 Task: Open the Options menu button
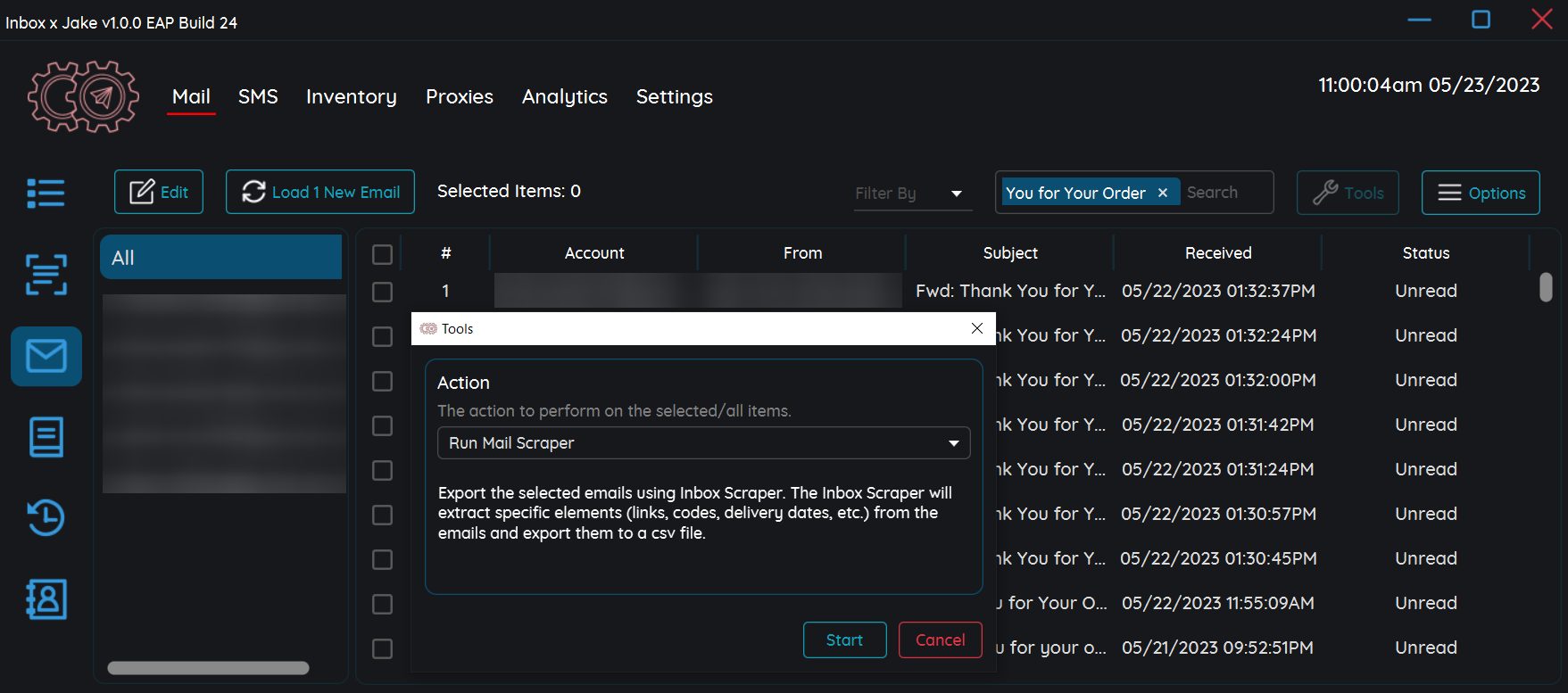click(1480, 193)
